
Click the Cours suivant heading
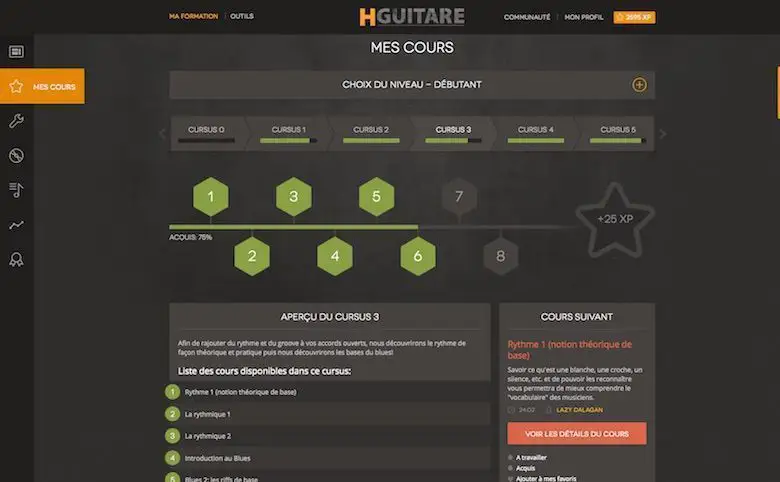[x=577, y=317]
